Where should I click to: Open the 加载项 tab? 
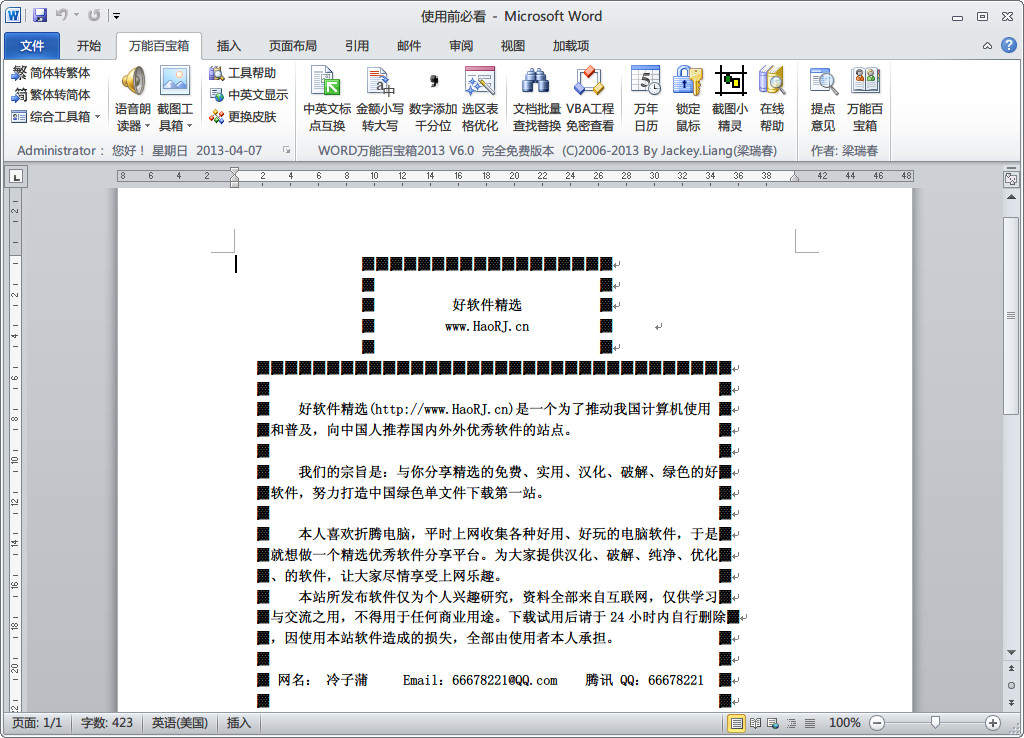(x=571, y=46)
